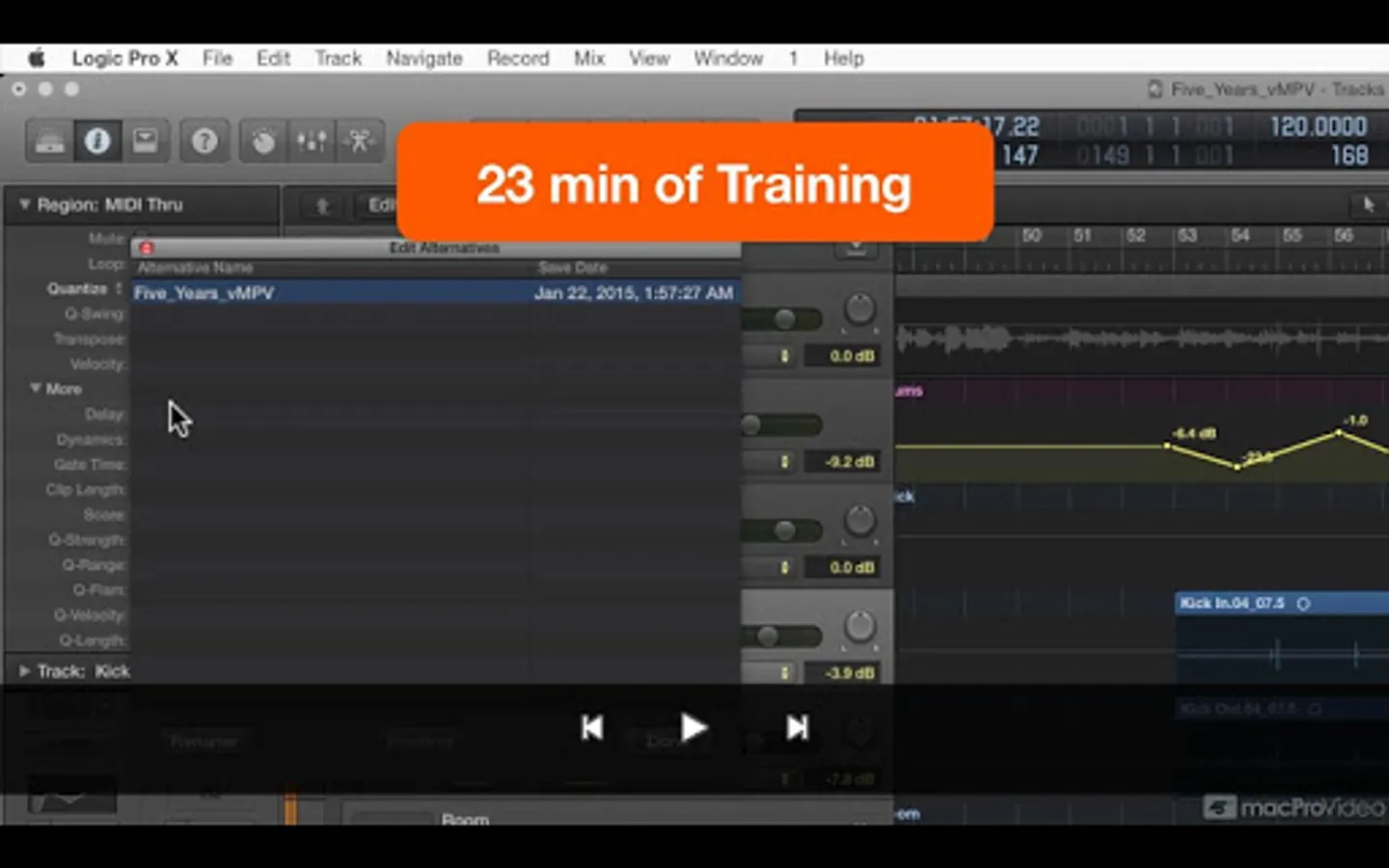1389x868 pixels.
Task: Sort by Save Date column header
Action: pos(573,268)
